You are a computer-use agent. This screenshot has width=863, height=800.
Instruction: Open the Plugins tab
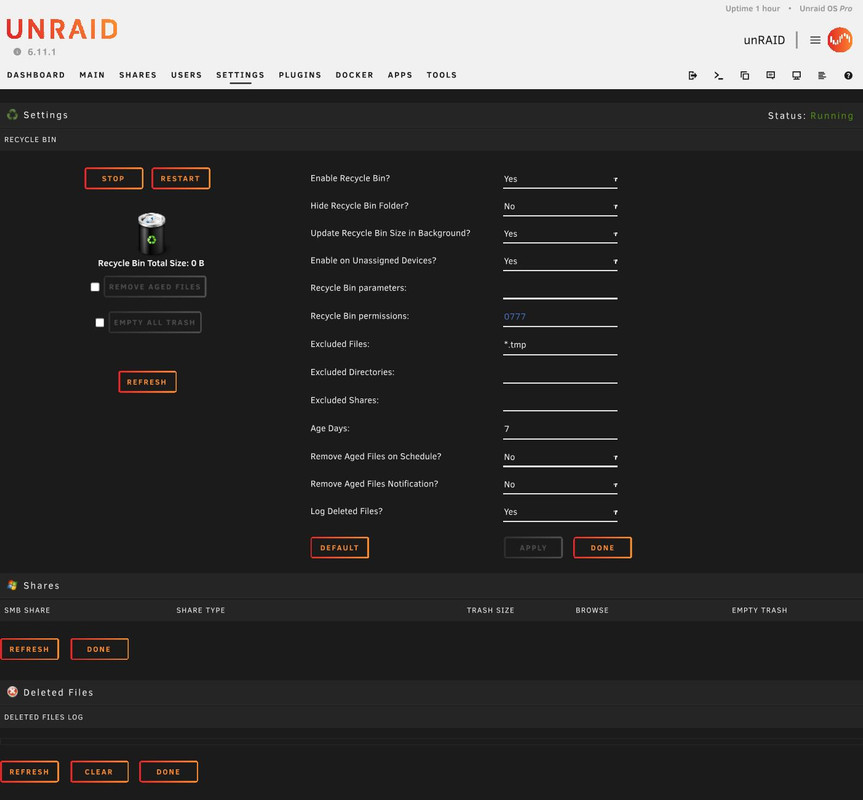(299, 75)
